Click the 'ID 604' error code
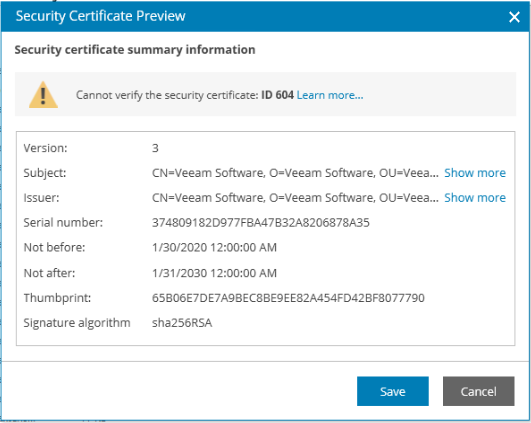Image resolution: width=531 pixels, height=423 pixels. point(277,95)
